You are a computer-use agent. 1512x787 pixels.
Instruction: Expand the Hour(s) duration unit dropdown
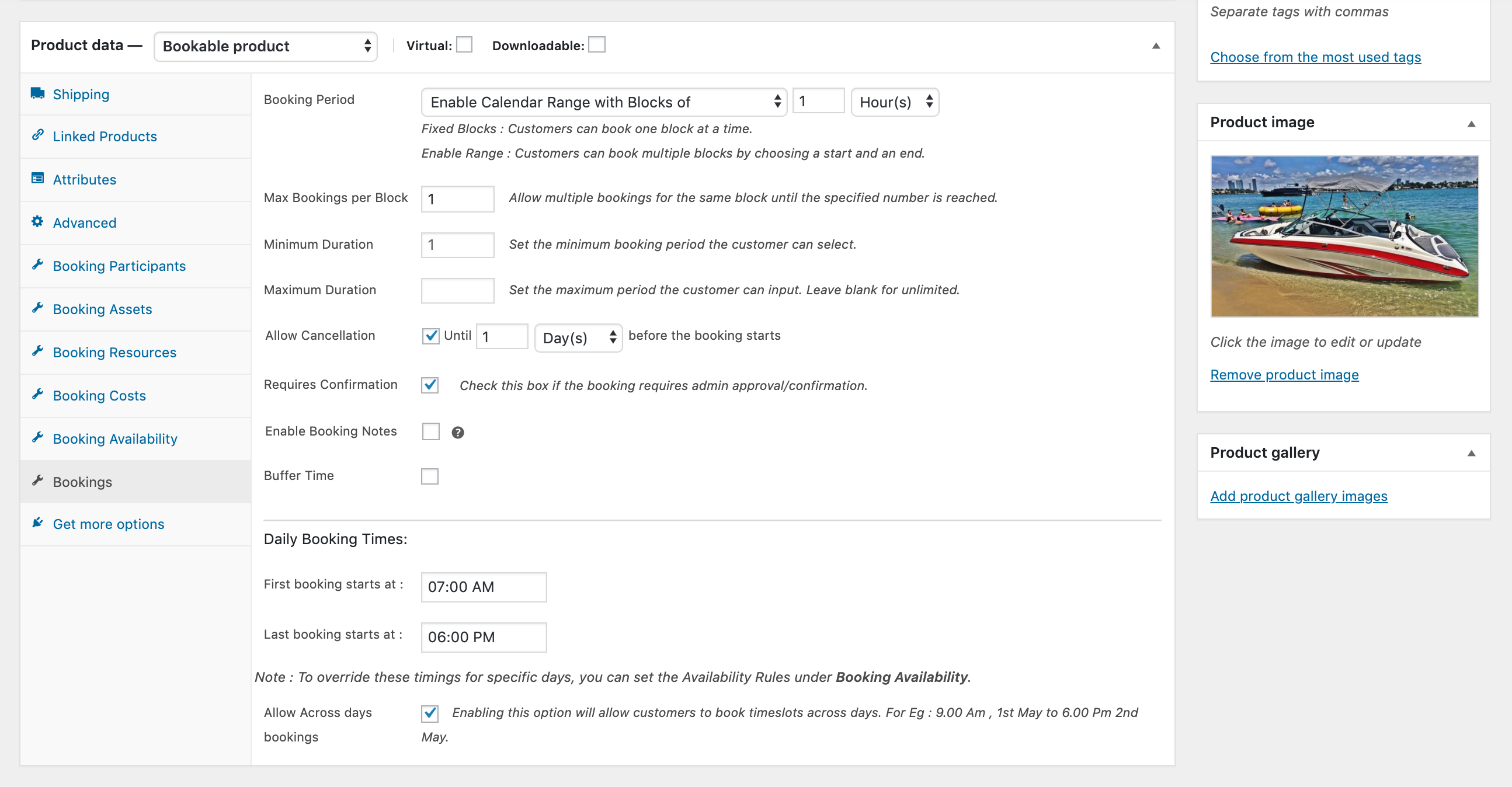894,101
